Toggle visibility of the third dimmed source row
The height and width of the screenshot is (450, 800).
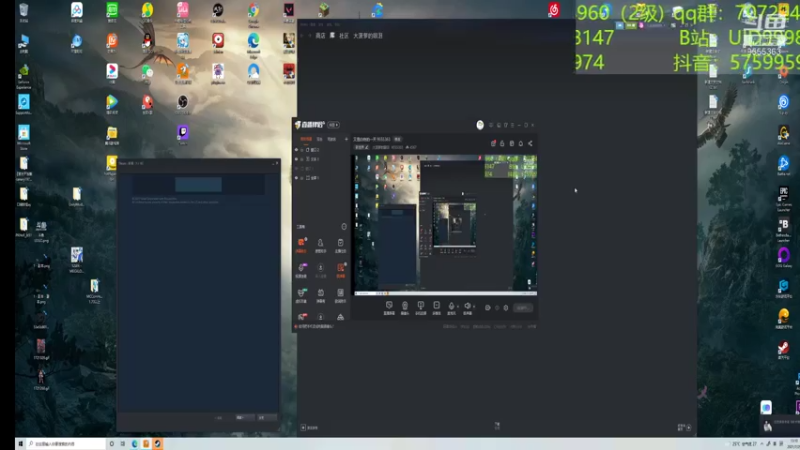[x=296, y=168]
